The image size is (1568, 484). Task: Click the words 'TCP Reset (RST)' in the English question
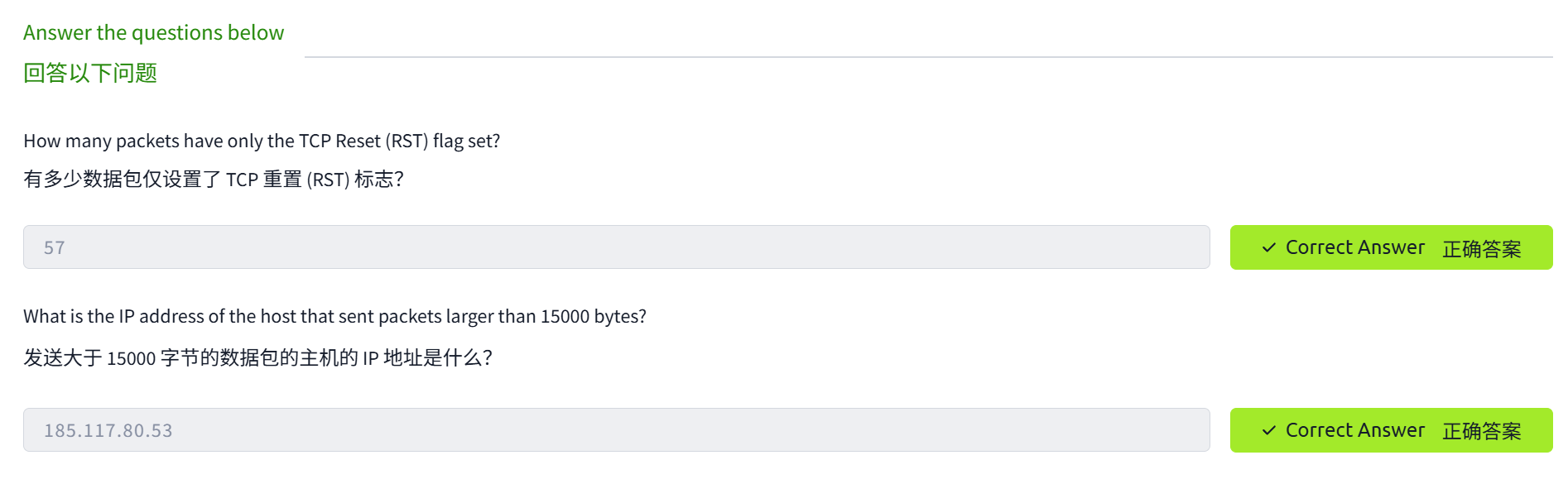click(x=363, y=141)
